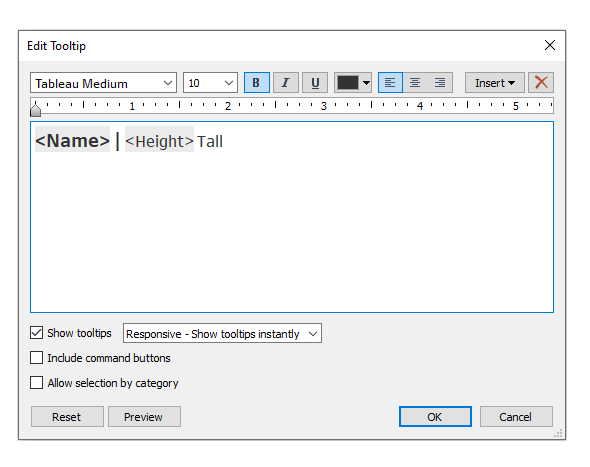
Task: Click the red X clear button
Action: [x=541, y=82]
